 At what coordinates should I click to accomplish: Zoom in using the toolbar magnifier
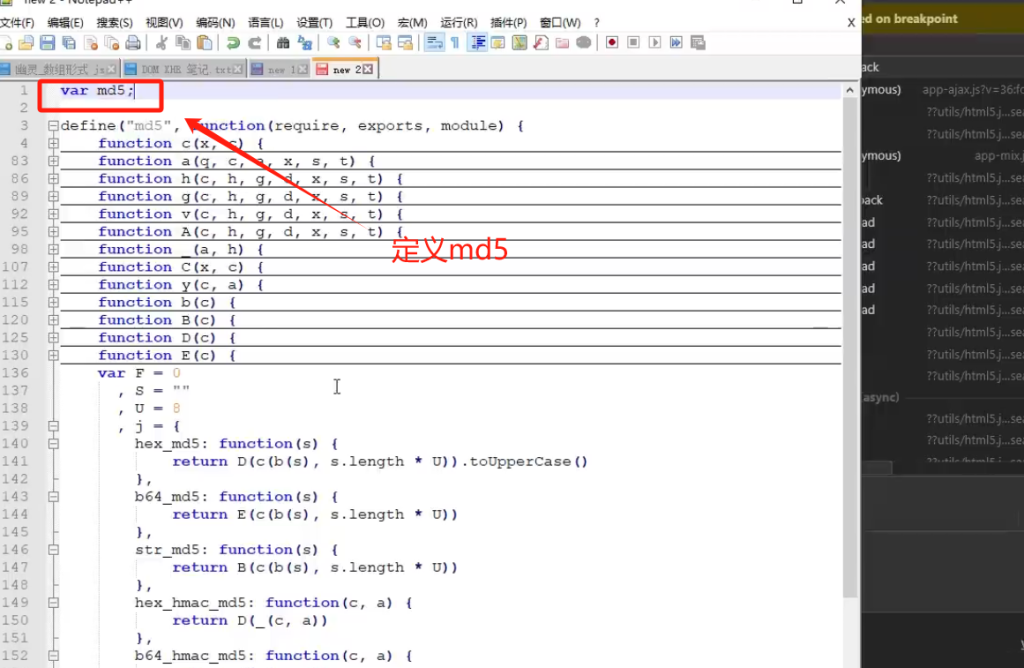(x=333, y=43)
